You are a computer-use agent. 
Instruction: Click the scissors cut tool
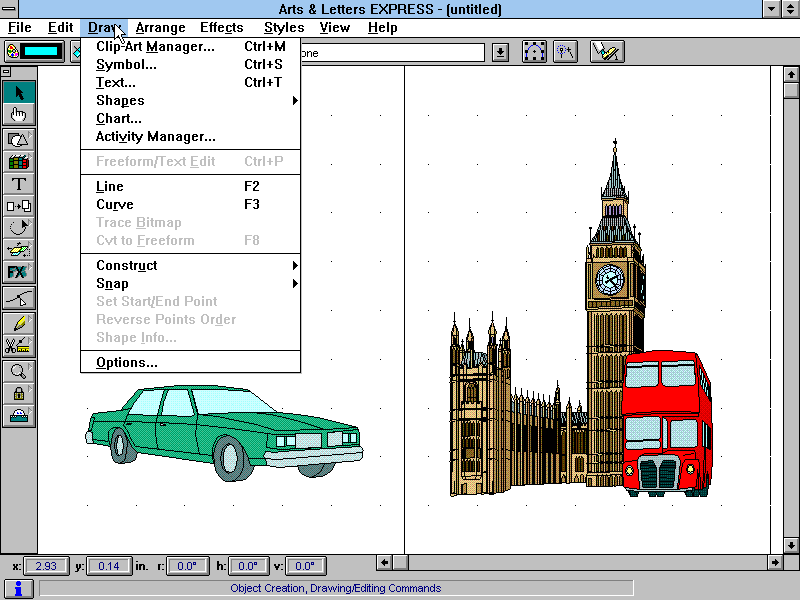[19, 345]
